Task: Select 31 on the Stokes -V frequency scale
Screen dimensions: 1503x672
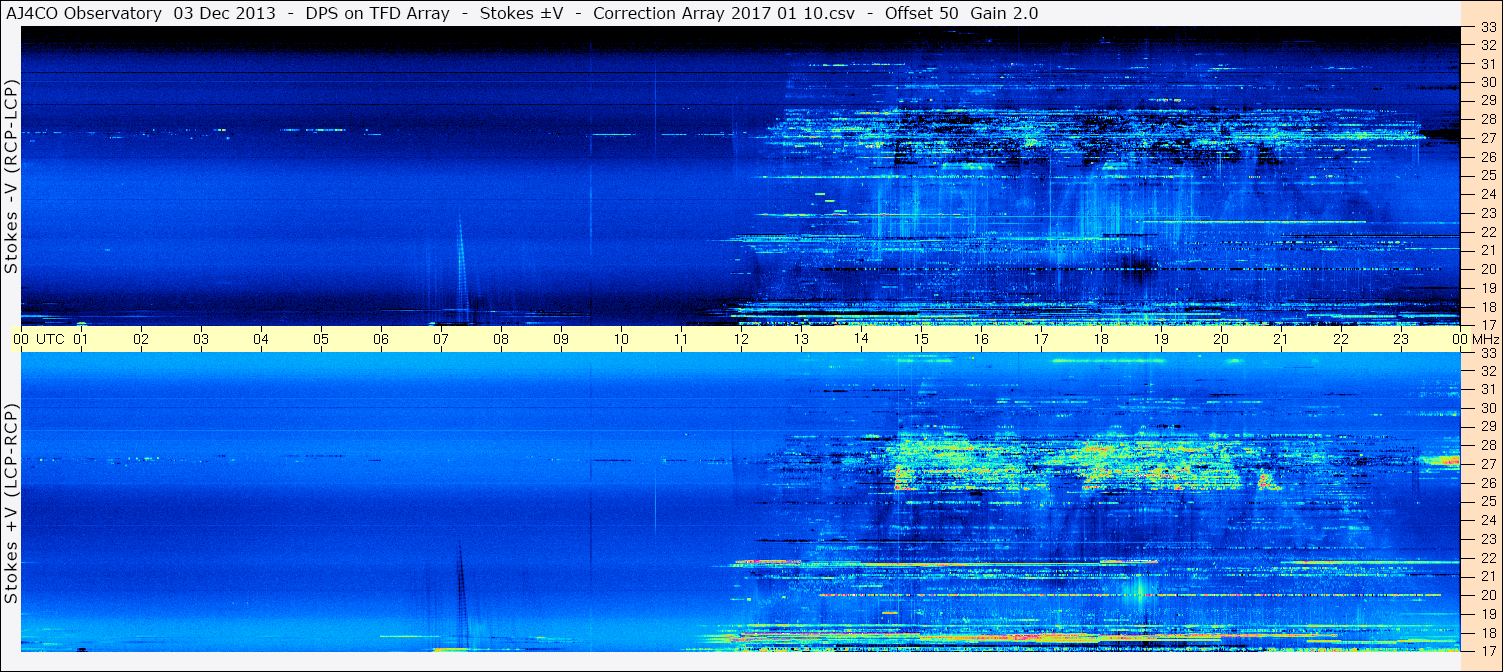Action: coord(1487,63)
